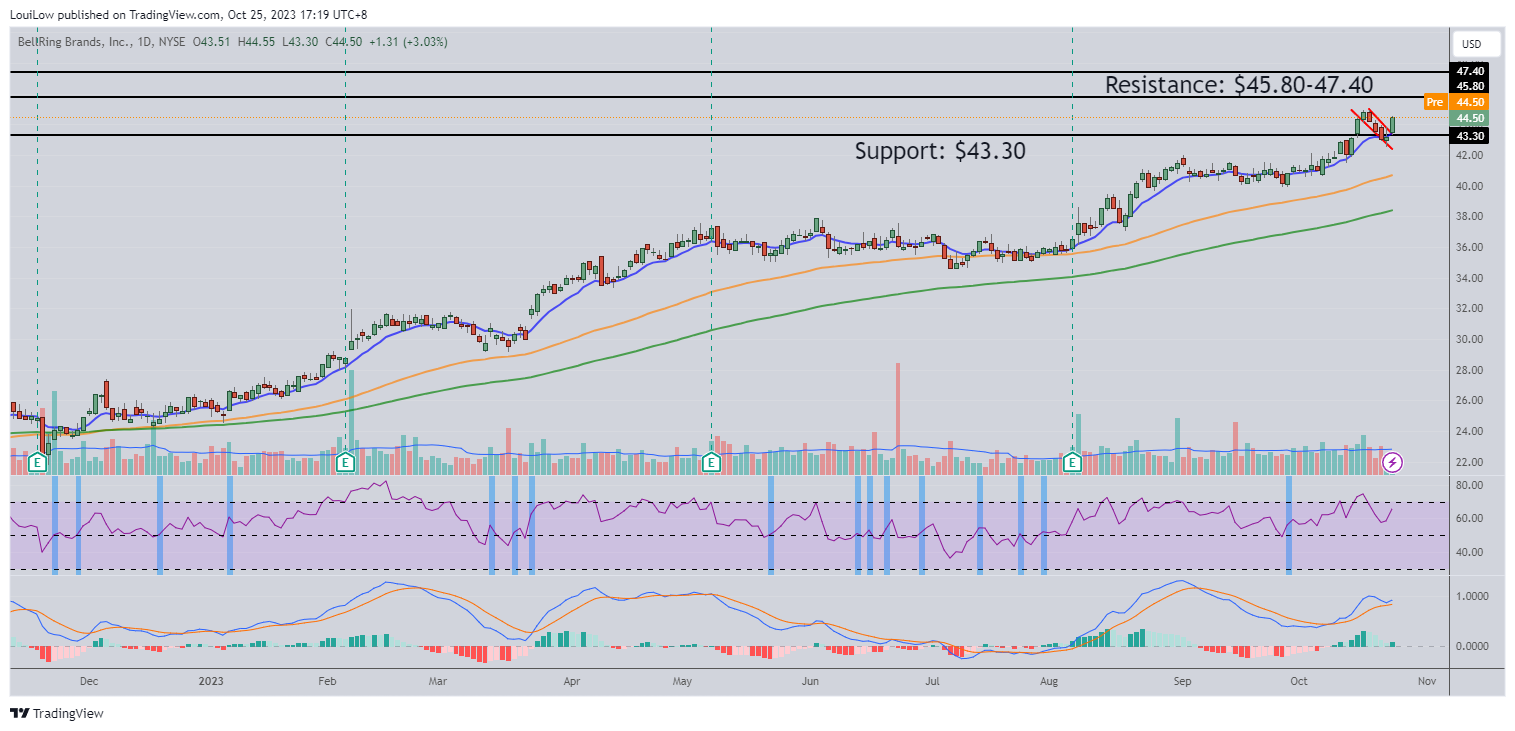Click the Nov label on the time axis
The height and width of the screenshot is (731, 1515).
(x=1427, y=681)
